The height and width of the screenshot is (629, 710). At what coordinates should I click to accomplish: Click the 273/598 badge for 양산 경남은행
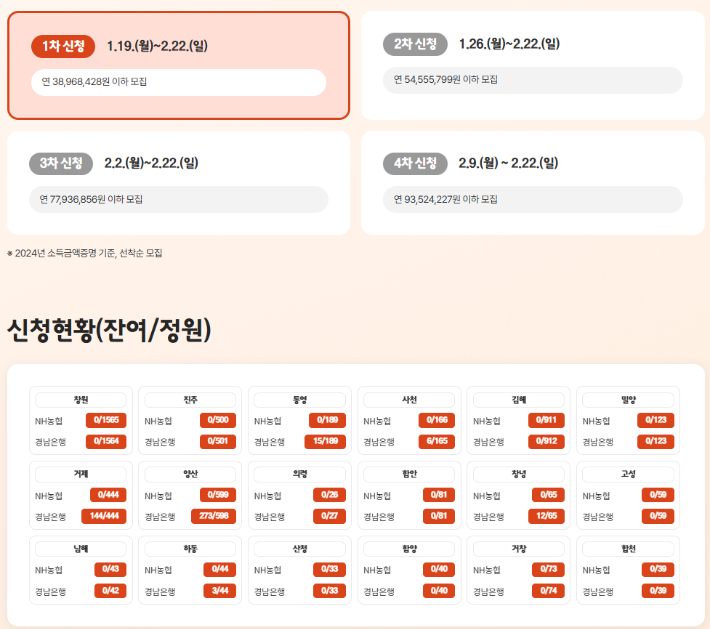click(x=214, y=516)
